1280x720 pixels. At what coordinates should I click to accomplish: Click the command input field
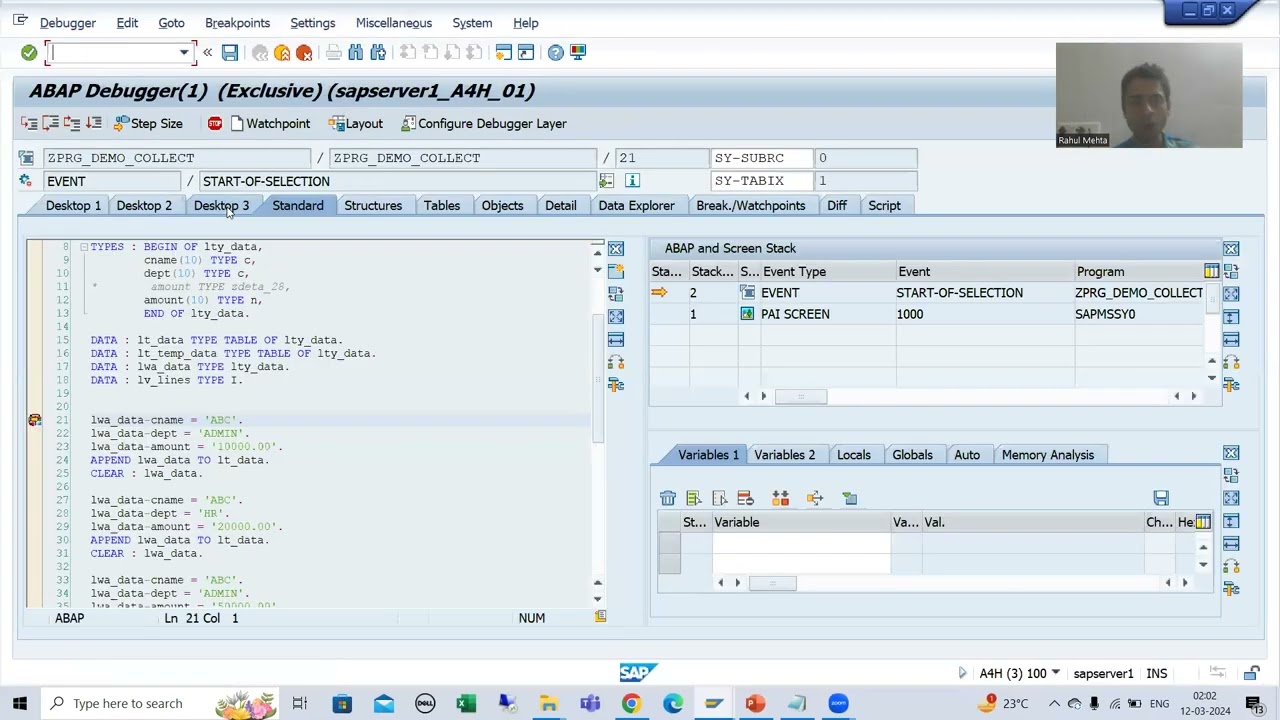point(113,52)
